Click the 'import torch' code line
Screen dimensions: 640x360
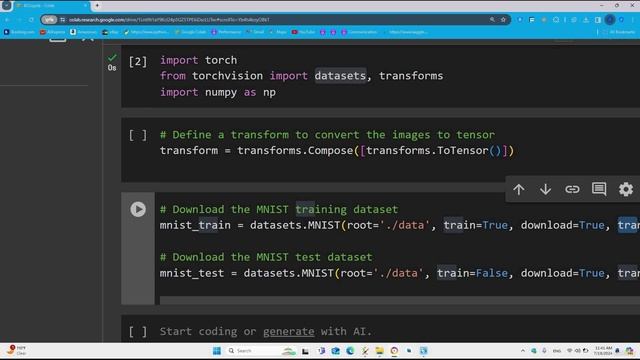(198, 60)
